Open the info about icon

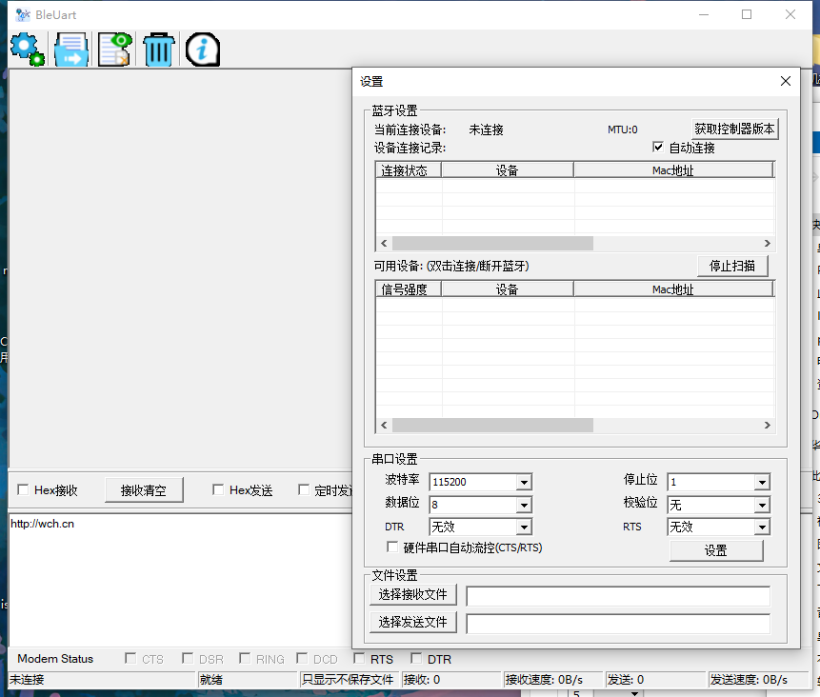coord(202,49)
